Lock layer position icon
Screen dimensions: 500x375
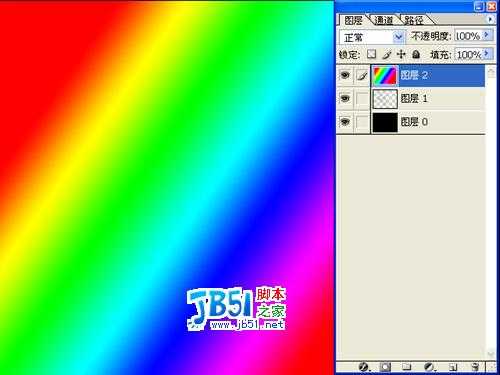pyautogui.click(x=401, y=54)
